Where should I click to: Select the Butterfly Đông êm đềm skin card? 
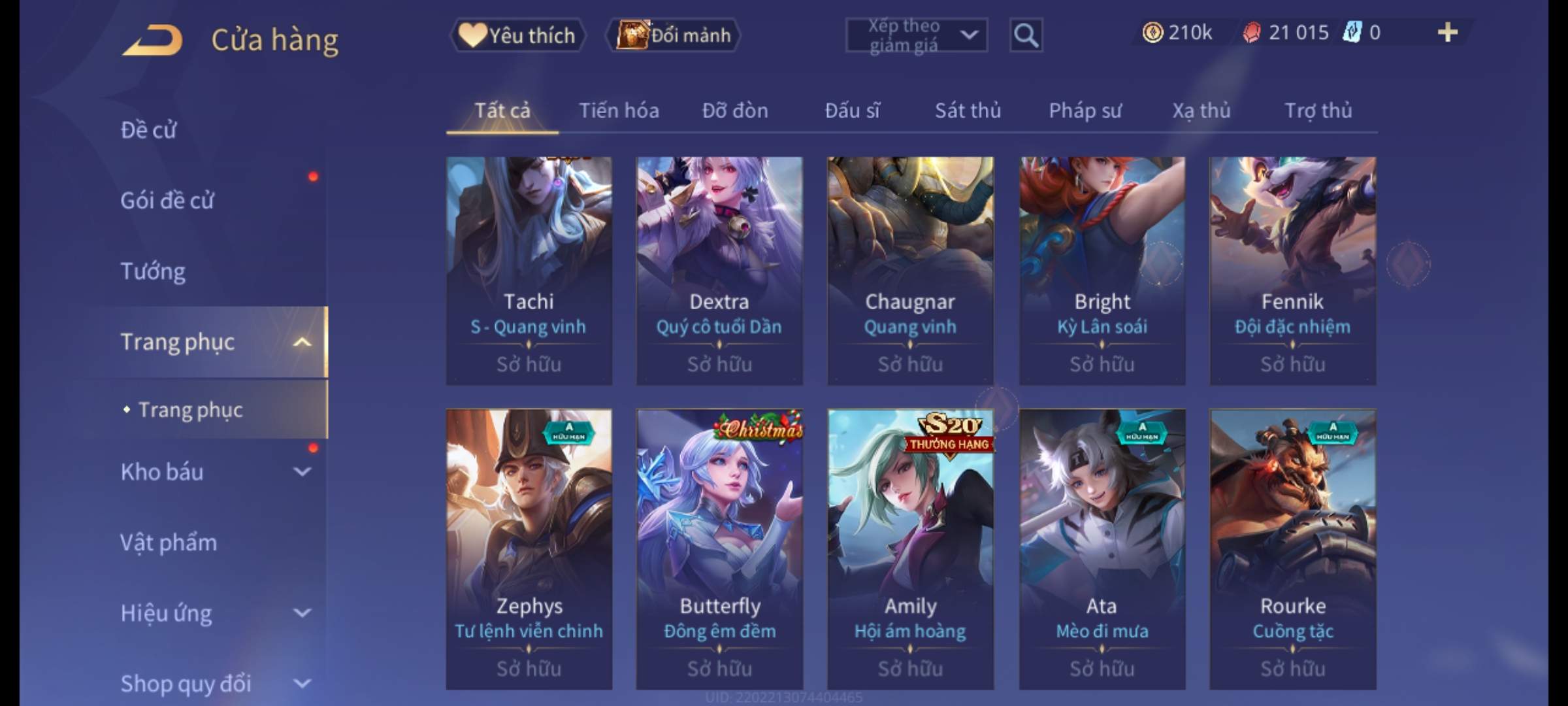click(x=719, y=549)
